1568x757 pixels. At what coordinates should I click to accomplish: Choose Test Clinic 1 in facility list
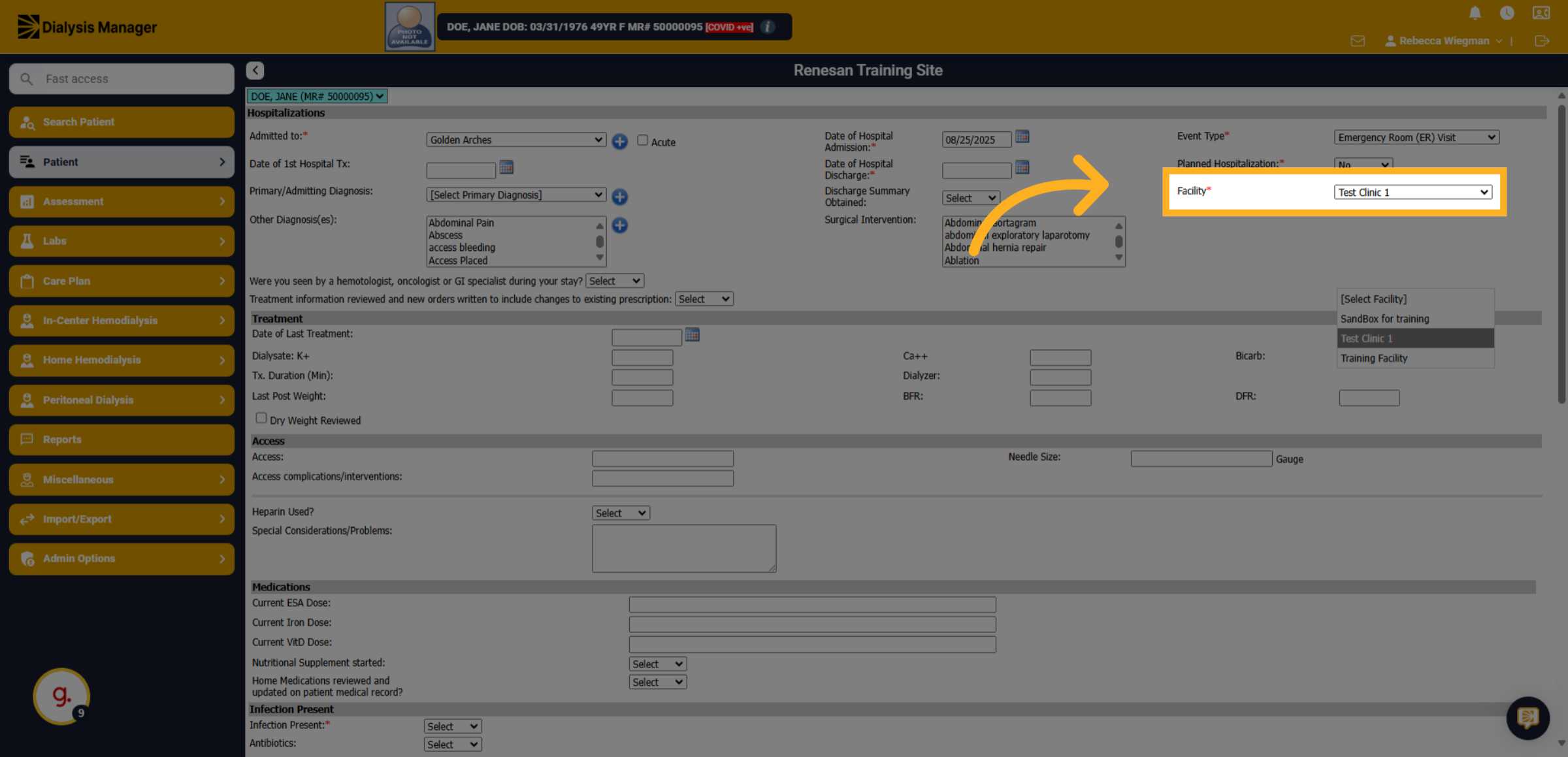(x=1415, y=338)
